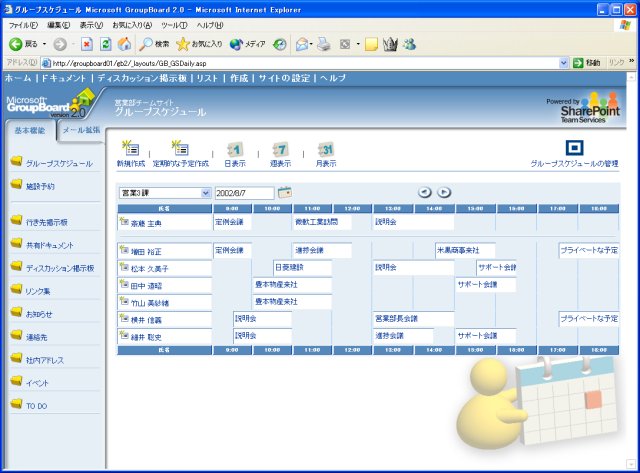This screenshot has width=640, height=473.
Task: Switch to the メール拡張 tab
Action: point(80,130)
